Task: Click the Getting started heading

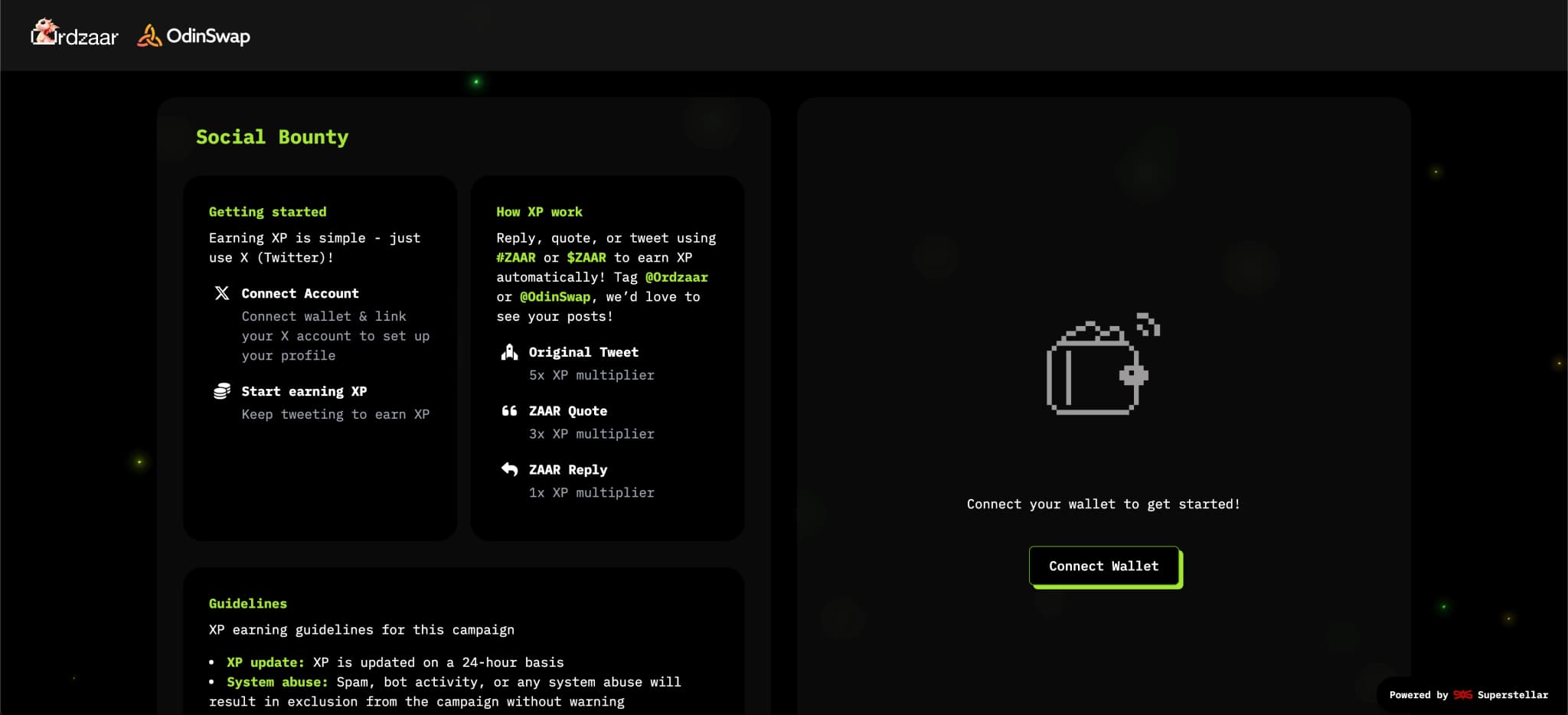Action: click(x=267, y=212)
